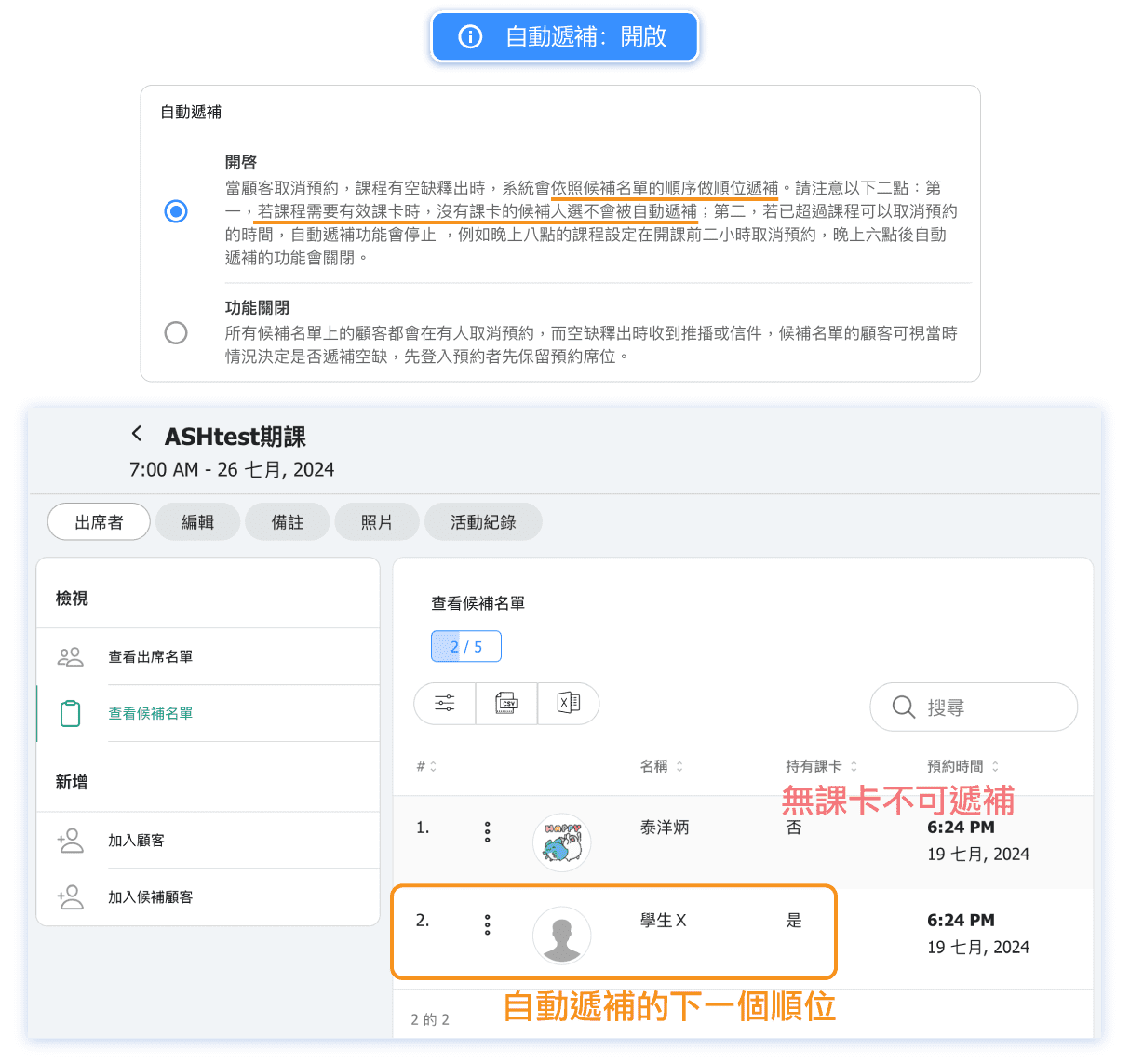
Task: Switch to the 編輯 tab
Action: coord(197,522)
